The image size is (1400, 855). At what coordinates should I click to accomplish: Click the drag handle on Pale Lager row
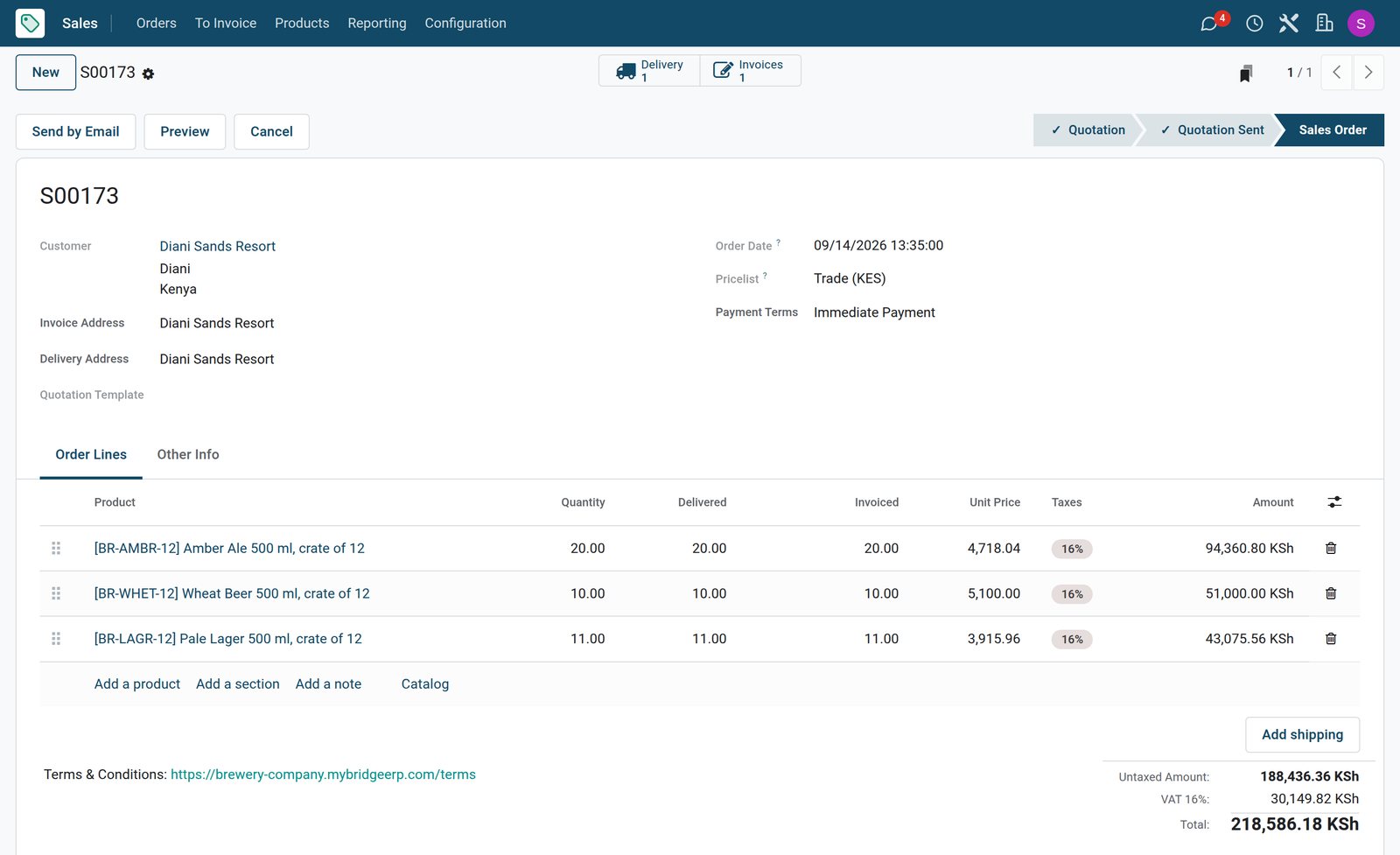[x=56, y=639]
